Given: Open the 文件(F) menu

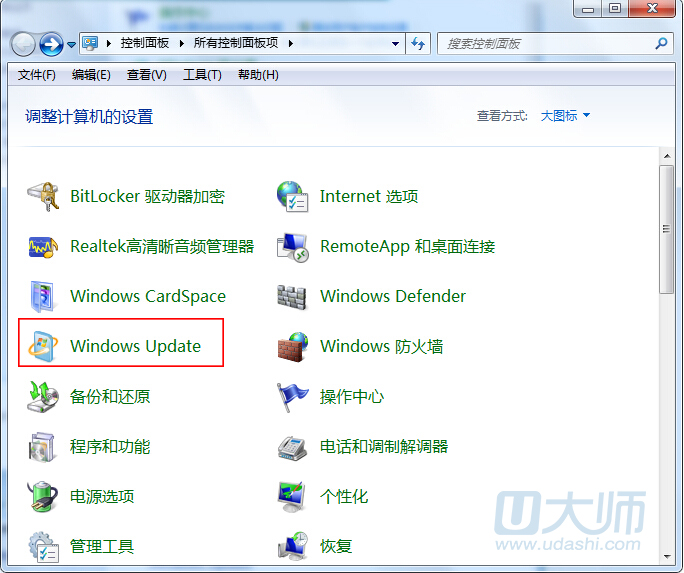Looking at the screenshot, I should point(37,75).
